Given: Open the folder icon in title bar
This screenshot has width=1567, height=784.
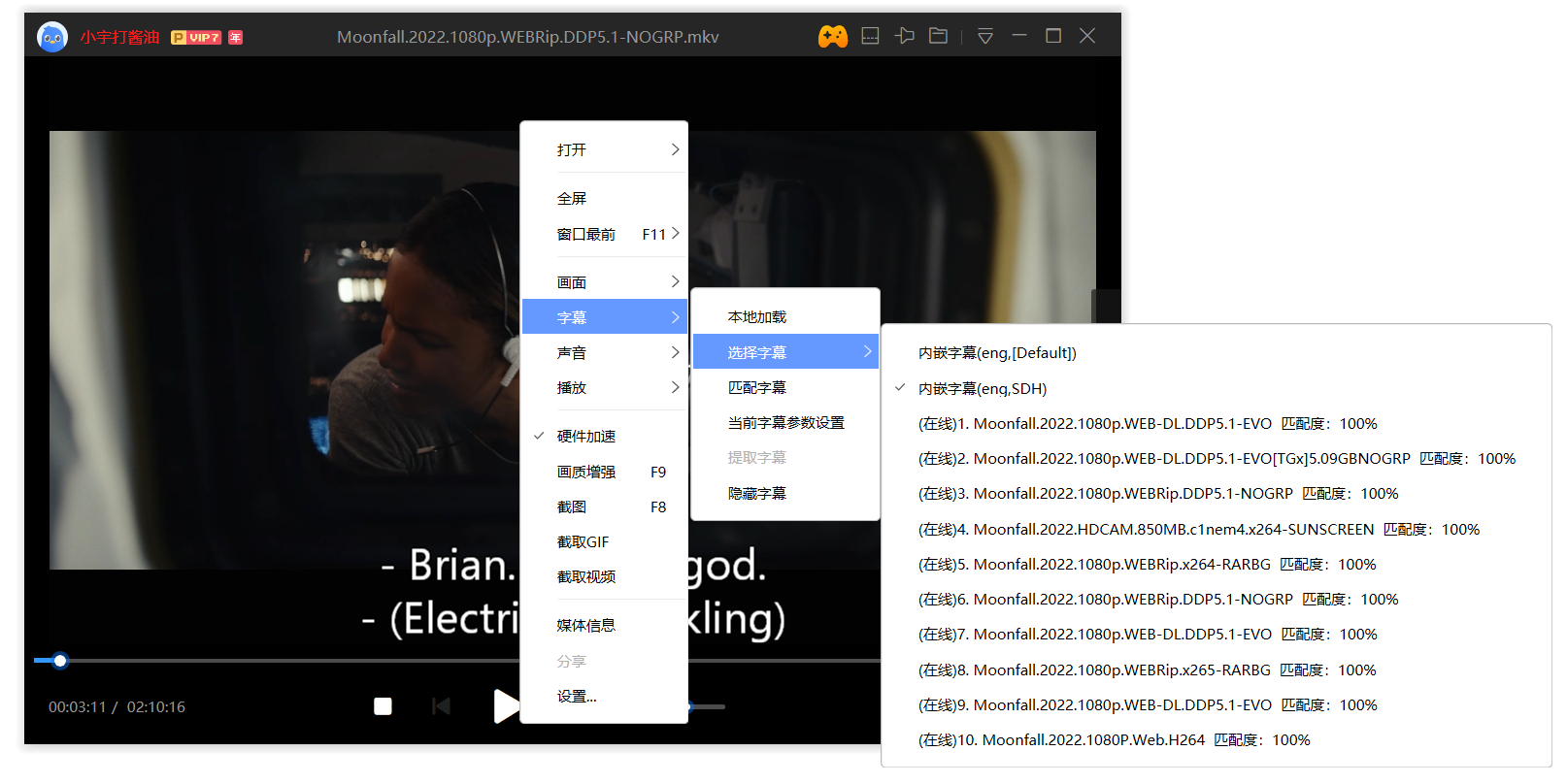Looking at the screenshot, I should click(938, 36).
